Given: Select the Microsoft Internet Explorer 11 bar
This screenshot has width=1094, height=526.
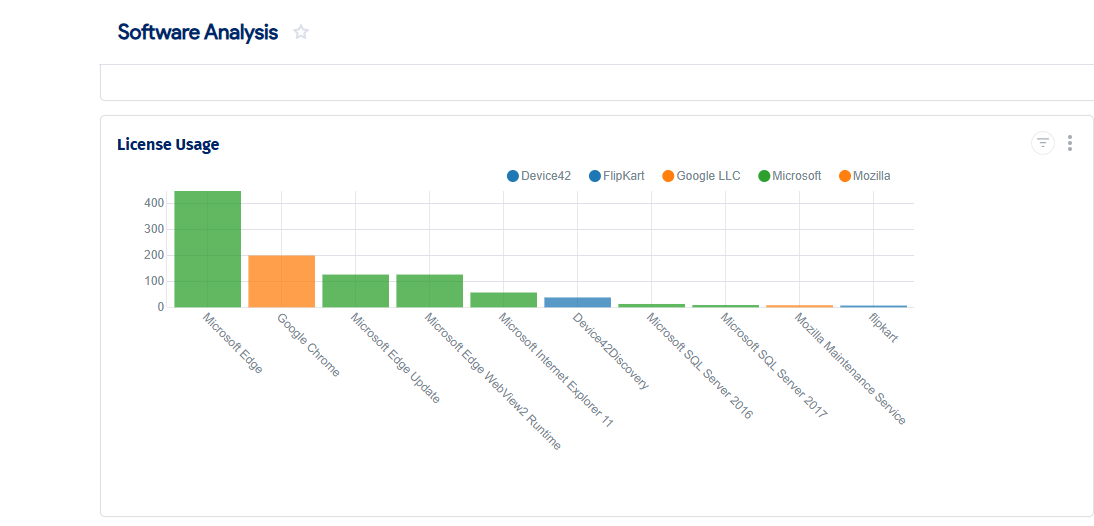Looking at the screenshot, I should point(503,300).
